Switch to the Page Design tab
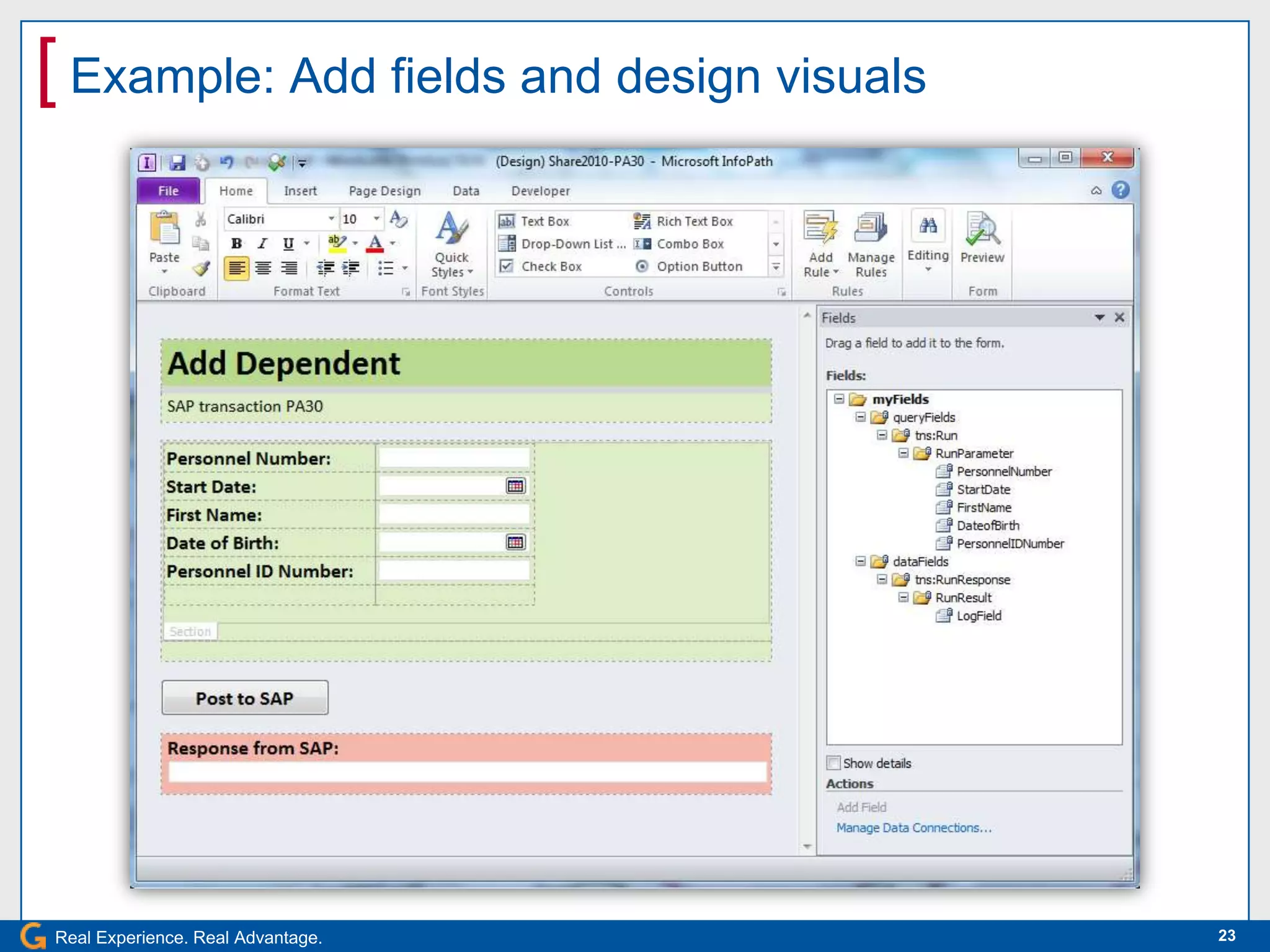The width and height of the screenshot is (1270, 952). click(x=384, y=191)
